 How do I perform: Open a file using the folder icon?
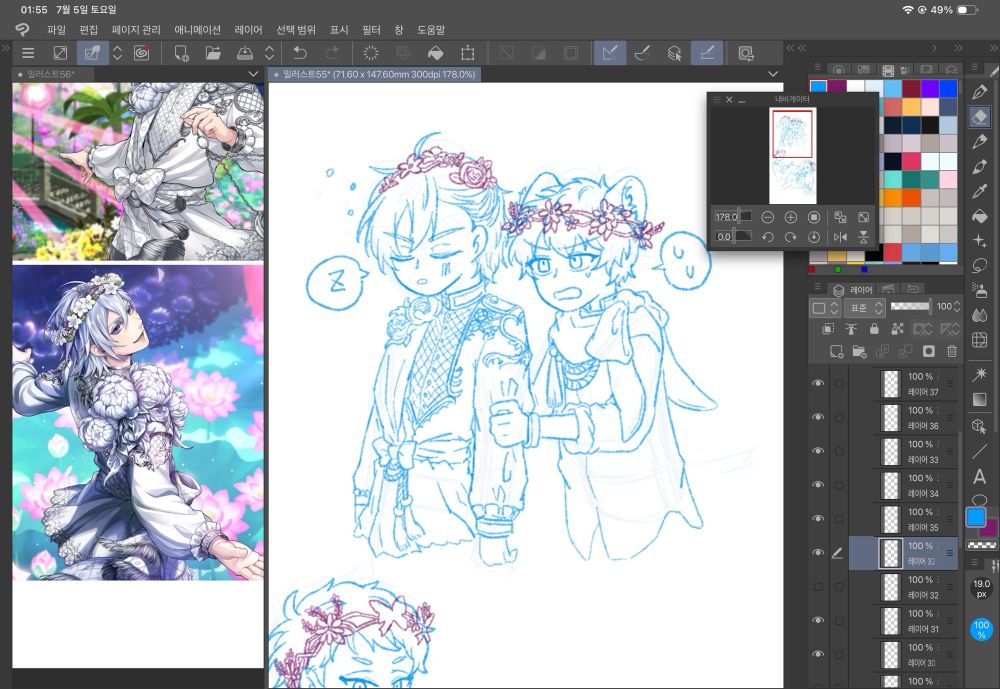[213, 53]
